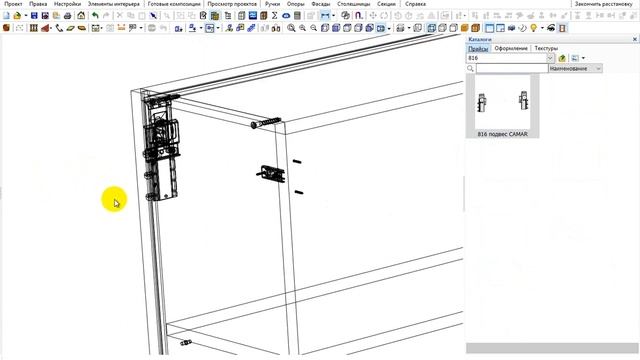Viewport: 640px width, 360px height.
Task: Toggle the orange shaded-with-edges cube icon
Action: point(476,28)
